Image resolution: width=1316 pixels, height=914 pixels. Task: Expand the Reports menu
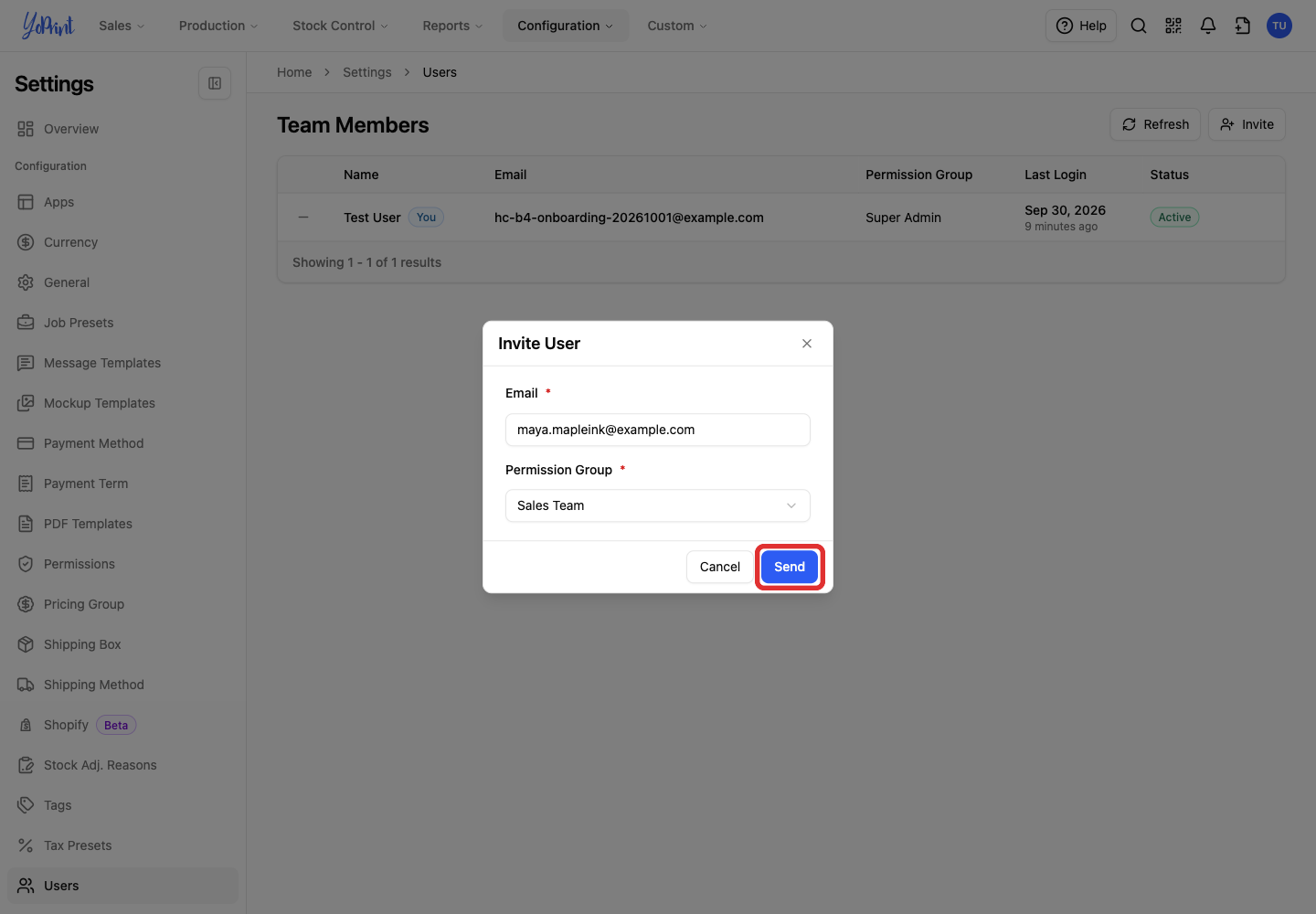[x=452, y=26]
